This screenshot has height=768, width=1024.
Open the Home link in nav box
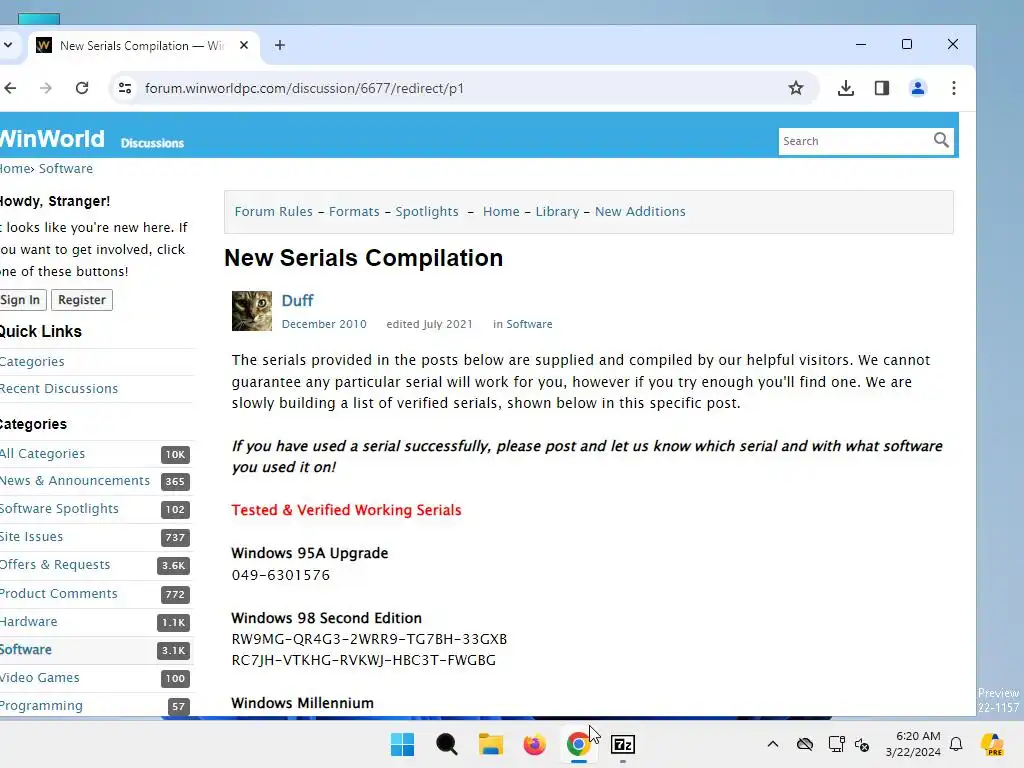(x=501, y=212)
